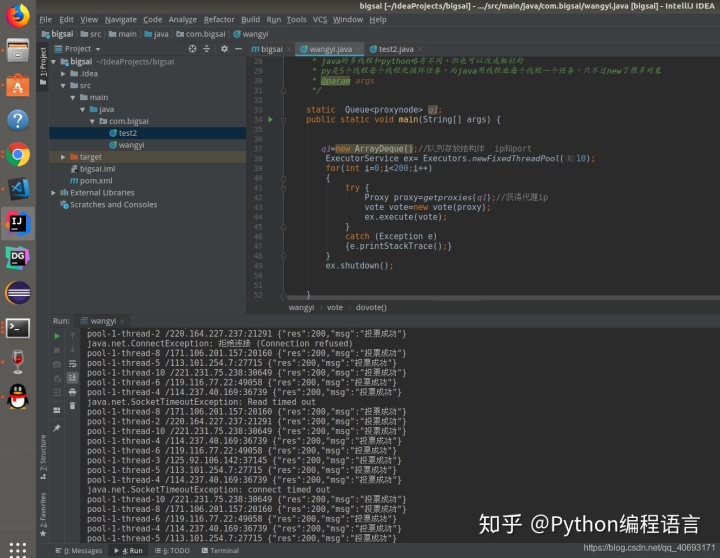This screenshot has height=558, width=720.
Task: Switch to bigsai pom editor tab
Action: [x=267, y=49]
